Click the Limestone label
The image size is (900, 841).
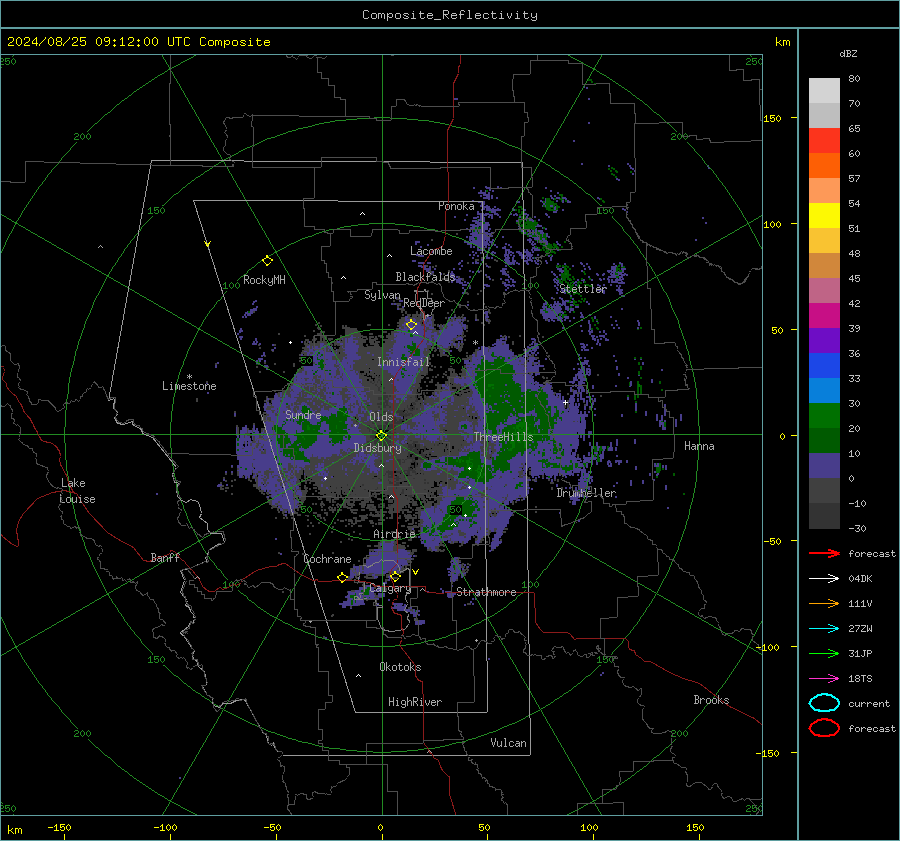click(x=189, y=386)
